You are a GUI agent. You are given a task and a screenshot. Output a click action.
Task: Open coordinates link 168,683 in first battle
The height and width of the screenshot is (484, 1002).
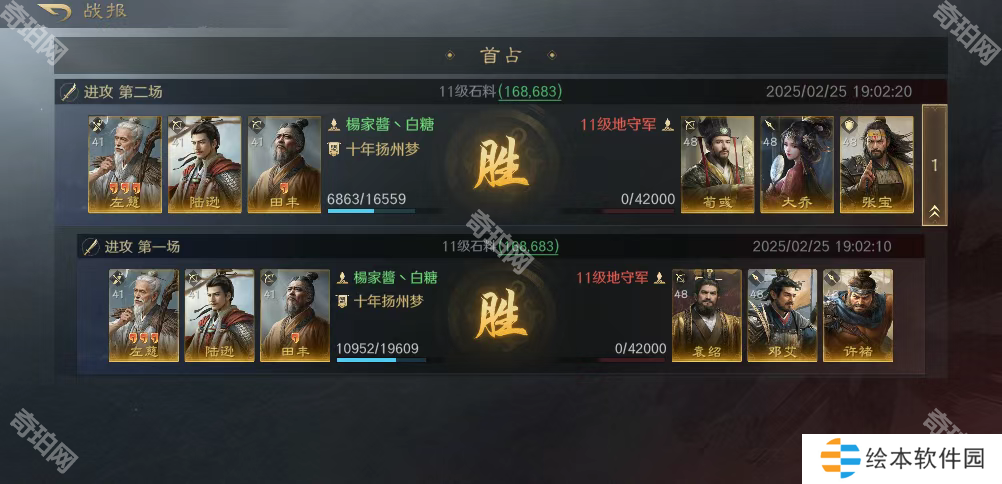(x=528, y=246)
